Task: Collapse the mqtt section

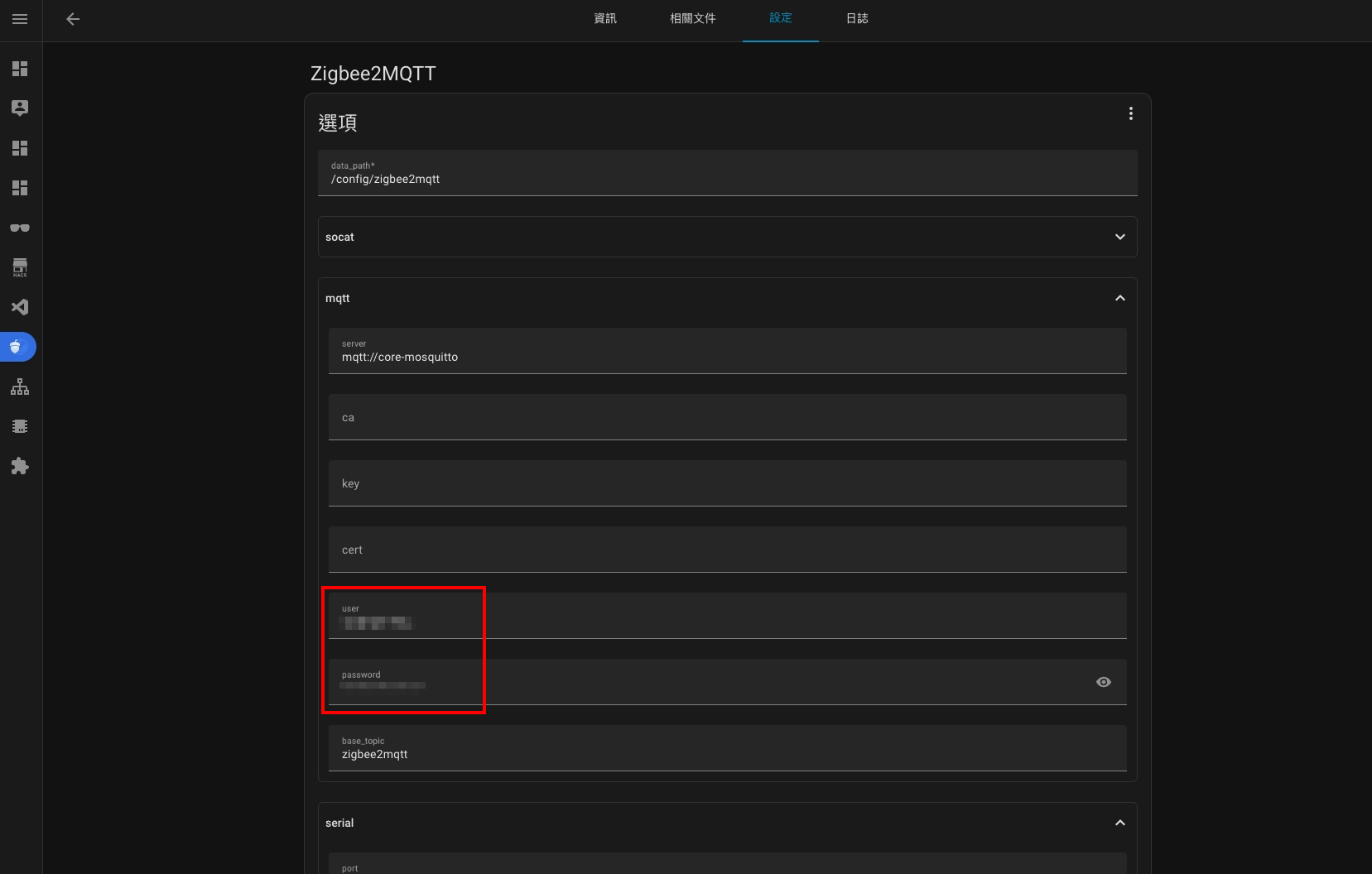Action: pos(1119,298)
